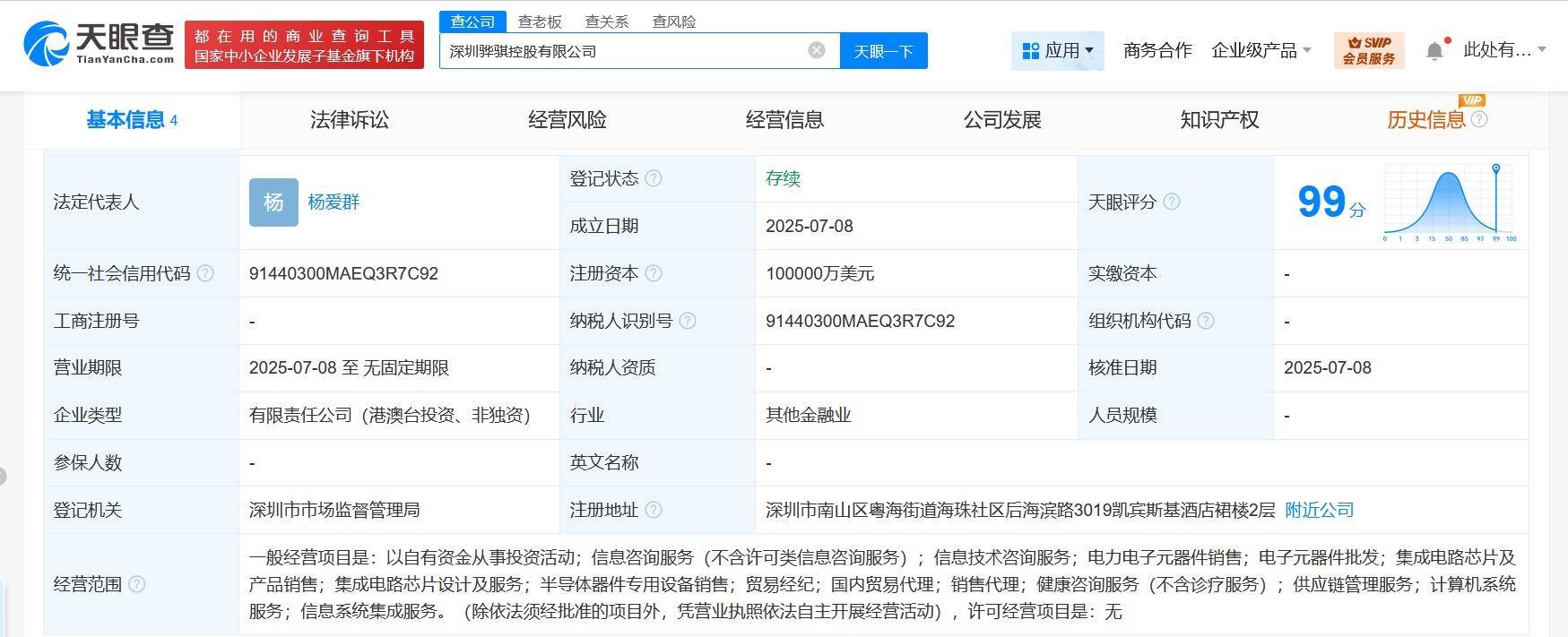Open help icon beside 历史信息 tab
The width and height of the screenshot is (1568, 637).
point(1479,119)
